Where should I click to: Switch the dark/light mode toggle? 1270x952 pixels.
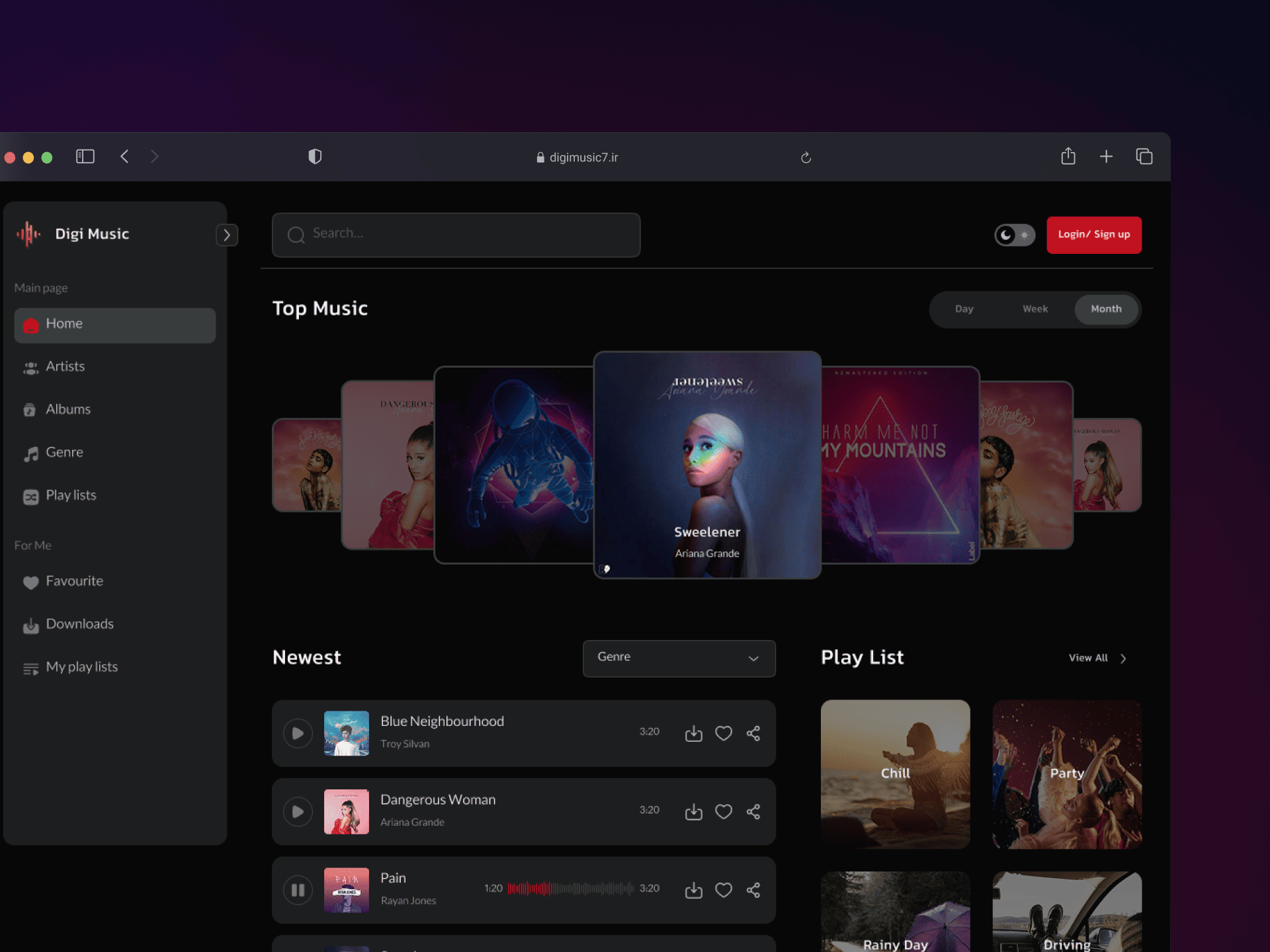[x=1015, y=235]
